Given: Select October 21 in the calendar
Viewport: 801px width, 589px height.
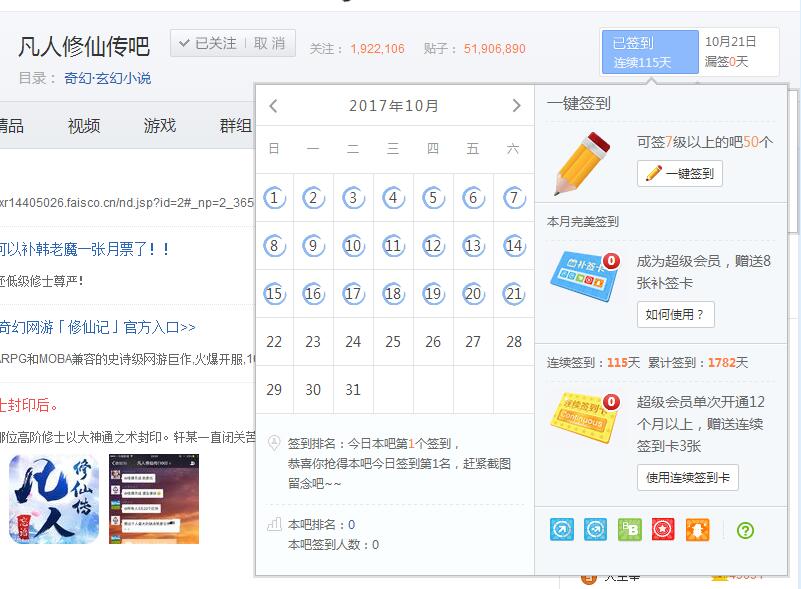Looking at the screenshot, I should click(514, 293).
